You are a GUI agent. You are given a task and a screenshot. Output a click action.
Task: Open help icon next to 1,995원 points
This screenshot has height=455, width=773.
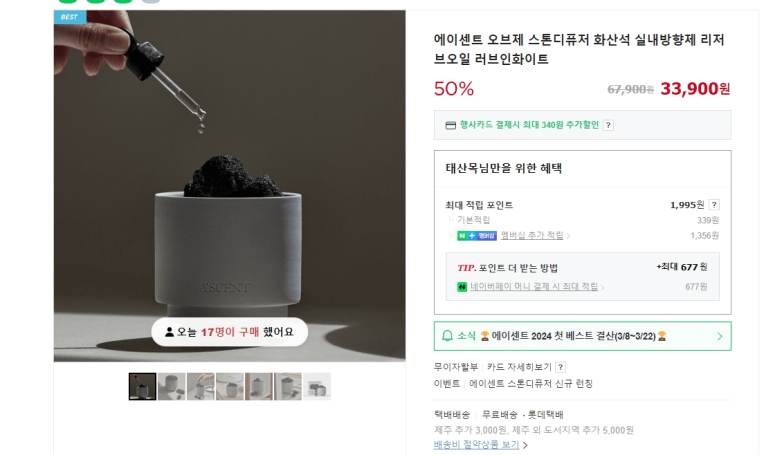[x=714, y=205]
